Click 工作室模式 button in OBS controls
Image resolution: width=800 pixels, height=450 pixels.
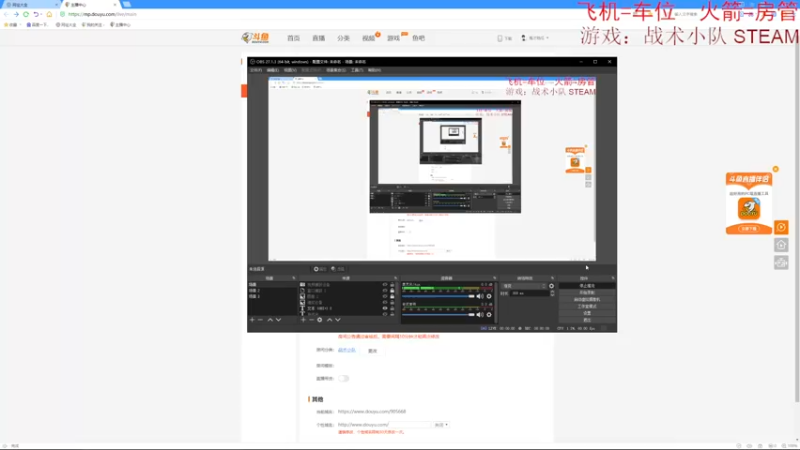587,307
